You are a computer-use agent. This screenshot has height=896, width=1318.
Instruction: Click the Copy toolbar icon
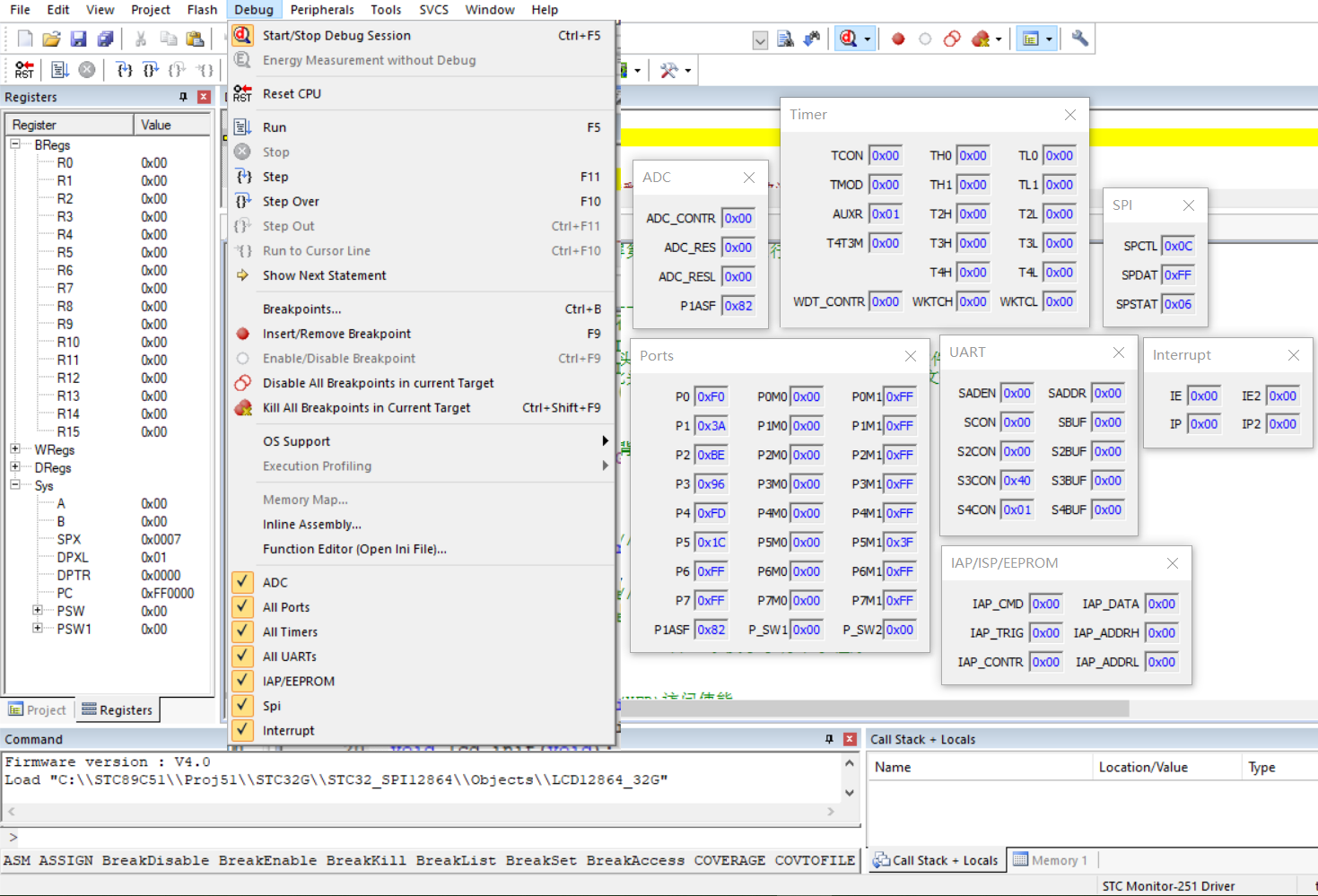168,39
